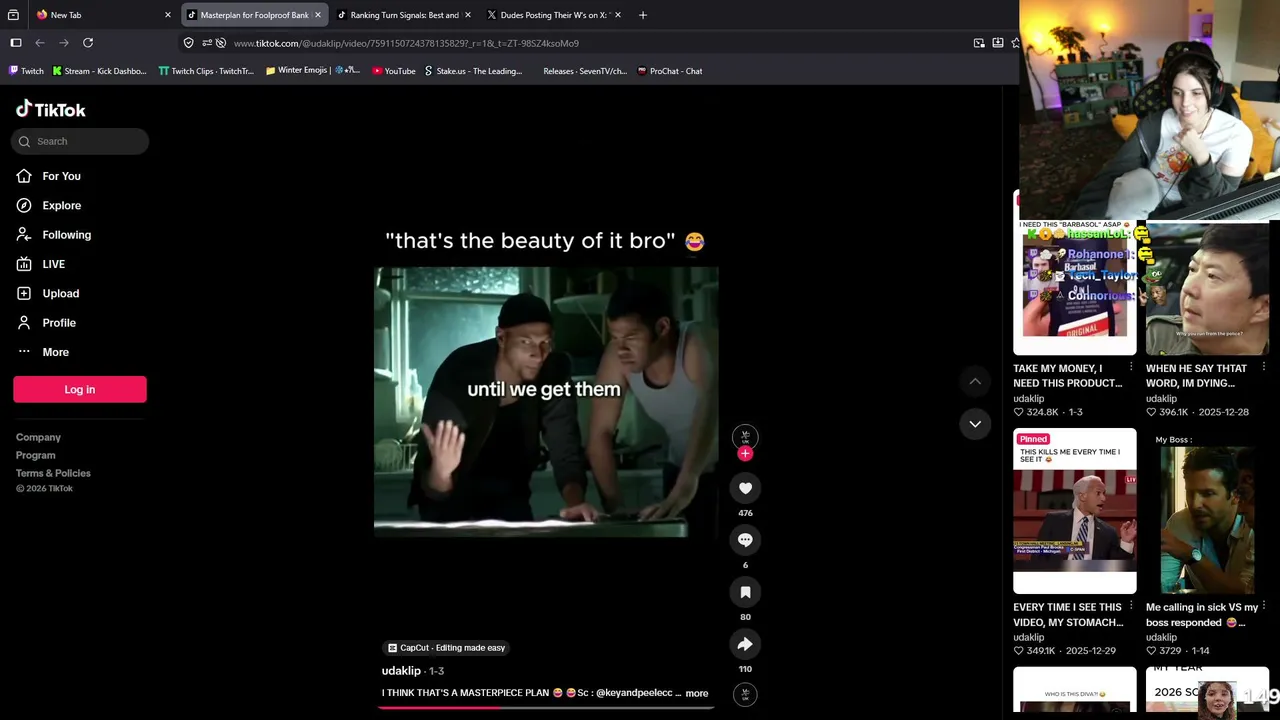Viewport: 1280px width, 720px height.
Task: Open the Company footer link
Action: click(38, 437)
